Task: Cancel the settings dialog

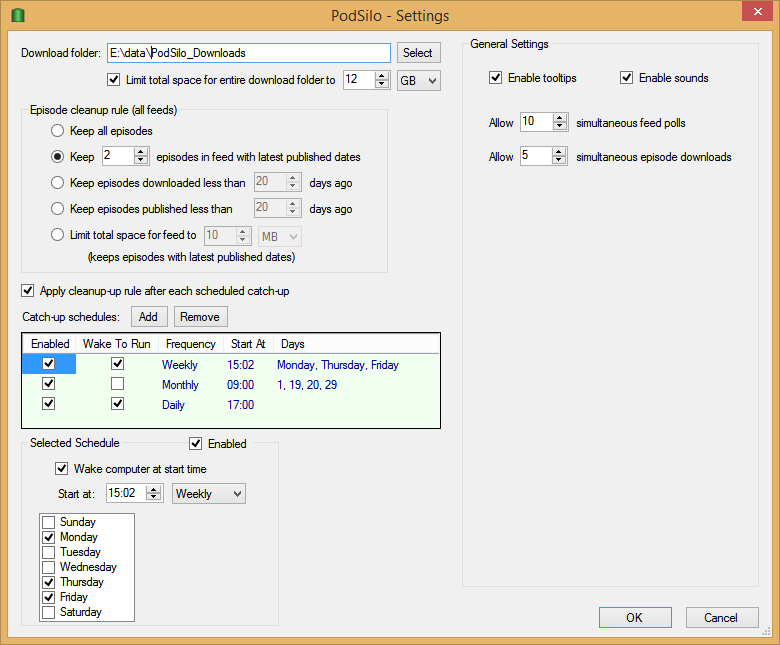Action: [x=720, y=618]
